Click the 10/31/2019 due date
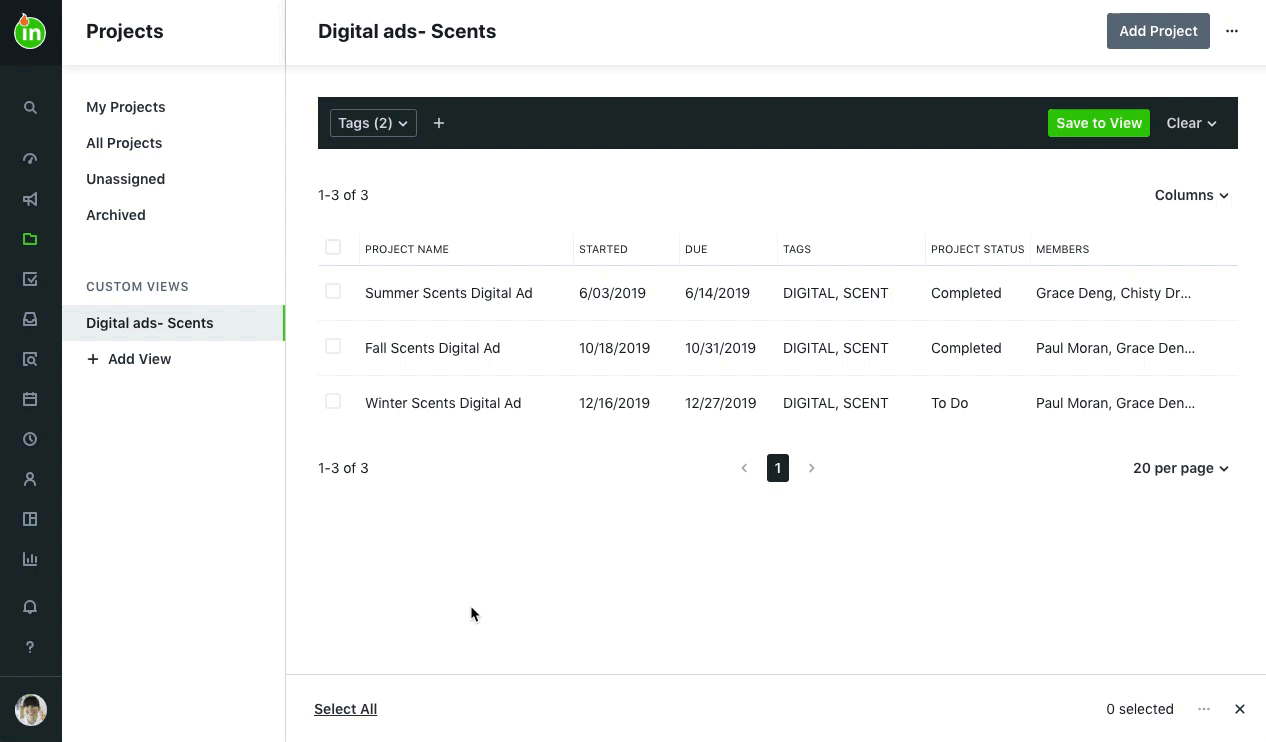 point(720,348)
